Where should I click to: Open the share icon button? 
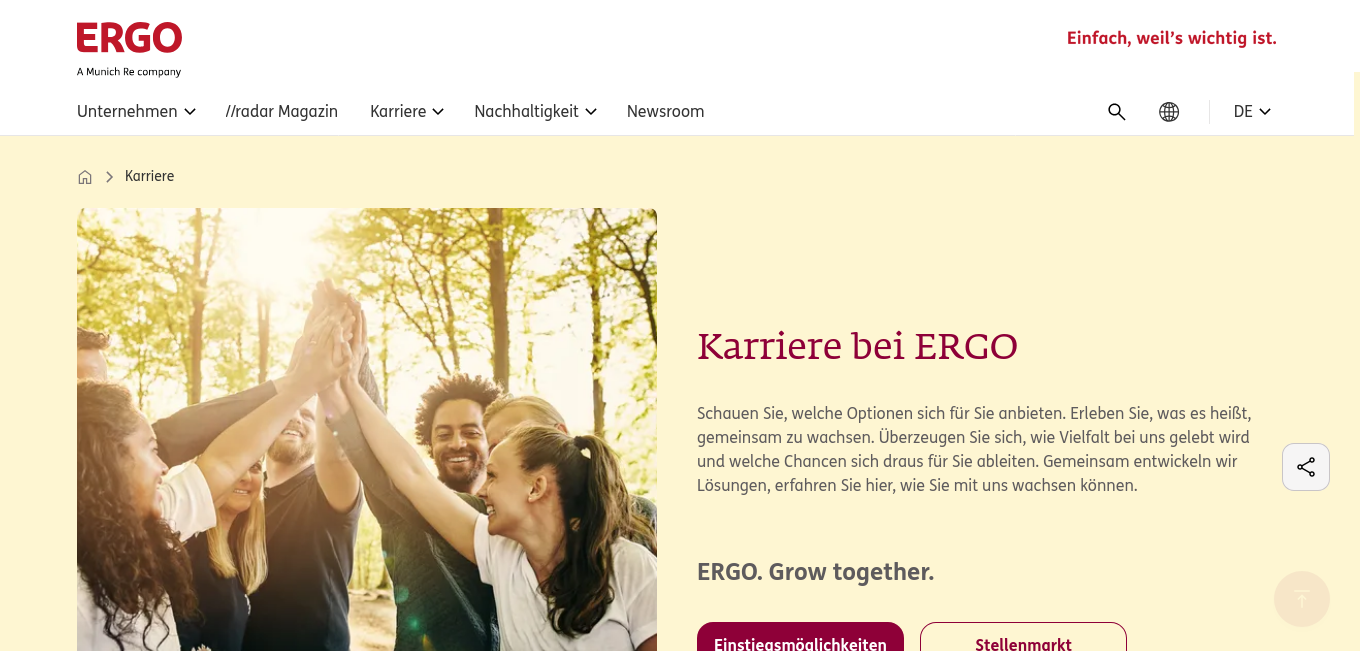(x=1306, y=467)
